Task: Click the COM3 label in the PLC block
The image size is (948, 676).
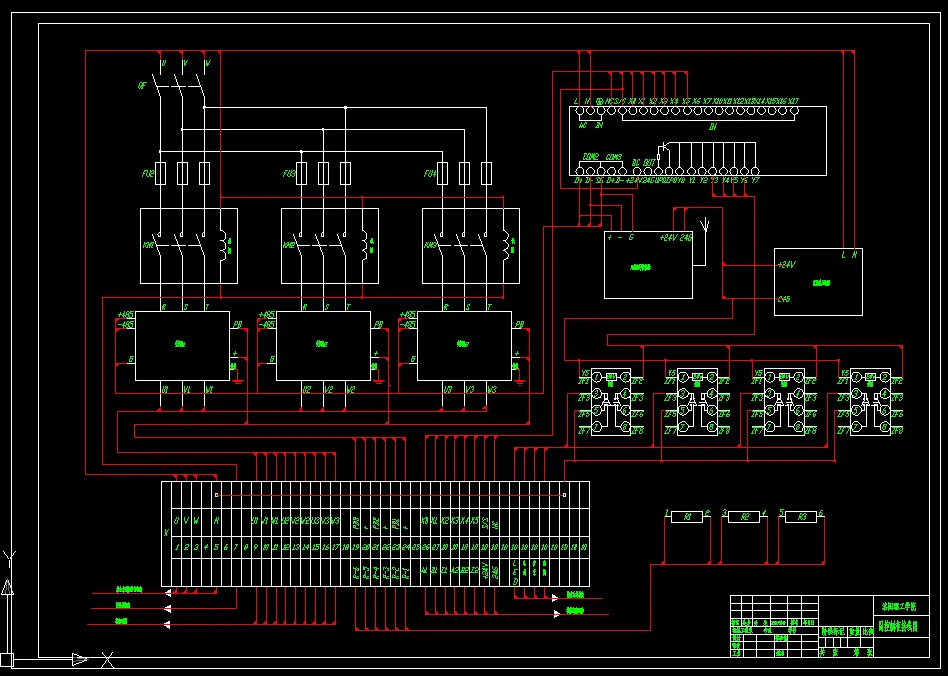Action: 614,157
